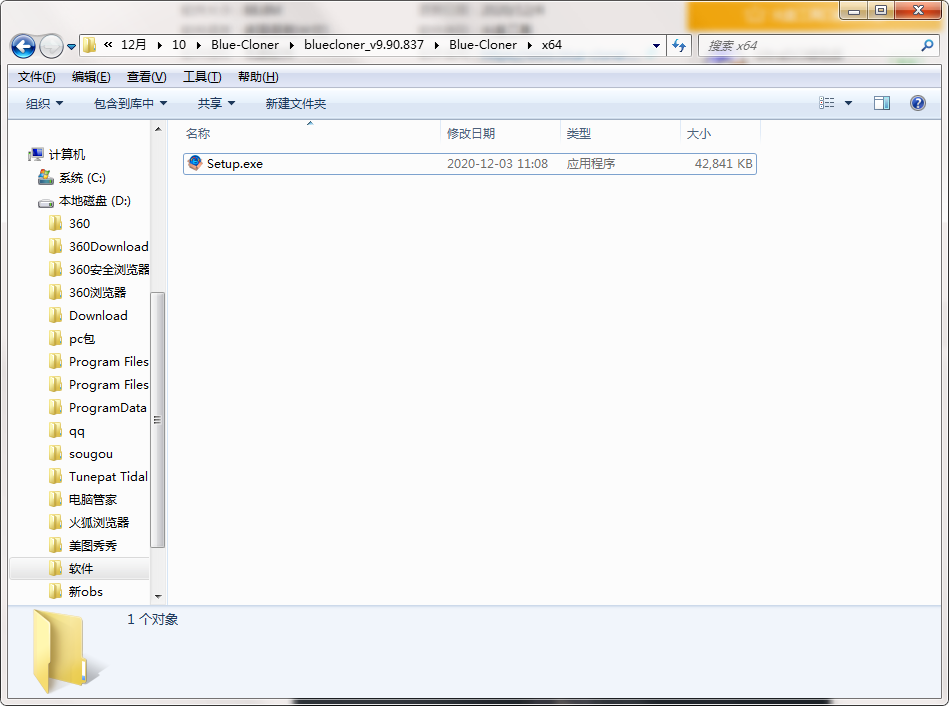Viewport: 949px width, 706px height.
Task: Select the highlighted 软件 folder
Action: [x=80, y=569]
